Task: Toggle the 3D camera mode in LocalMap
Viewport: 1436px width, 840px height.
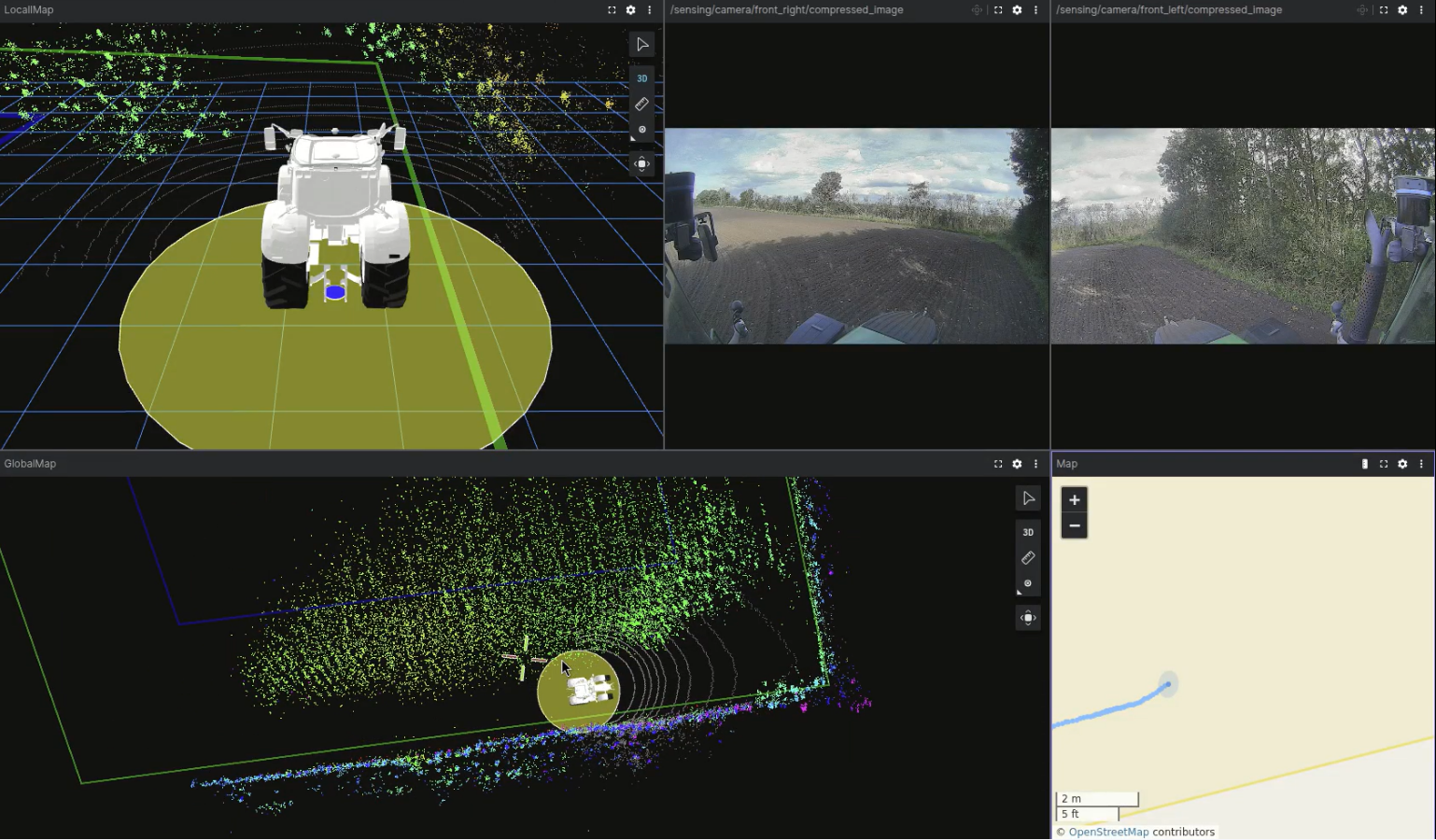Action: coord(642,78)
